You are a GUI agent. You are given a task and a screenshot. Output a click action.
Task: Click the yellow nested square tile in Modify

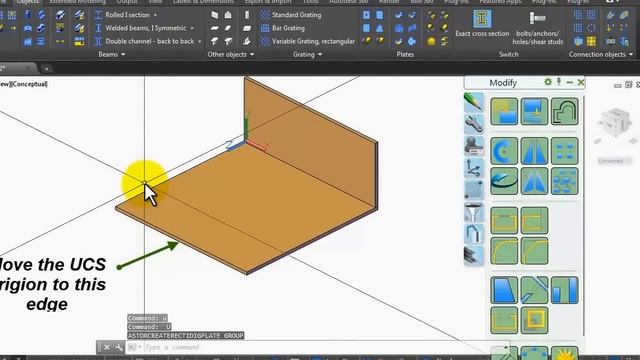tap(534, 320)
